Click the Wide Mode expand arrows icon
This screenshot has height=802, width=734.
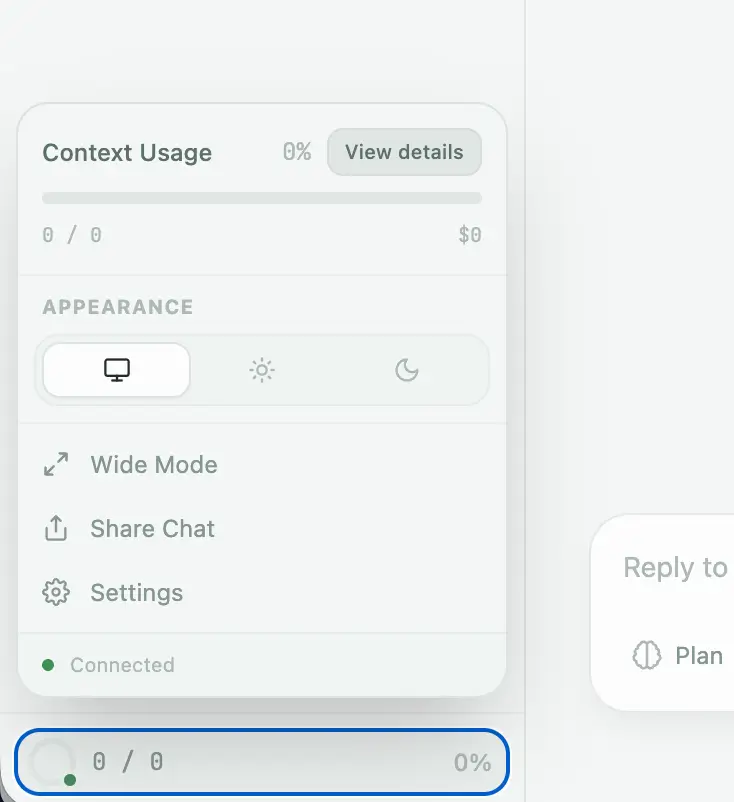coord(56,465)
